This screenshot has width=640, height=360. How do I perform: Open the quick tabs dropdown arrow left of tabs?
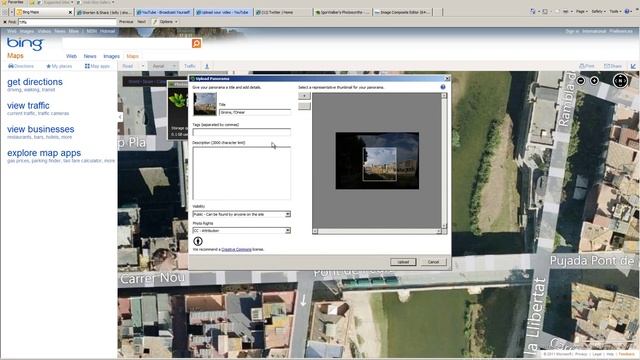pos(12,12)
